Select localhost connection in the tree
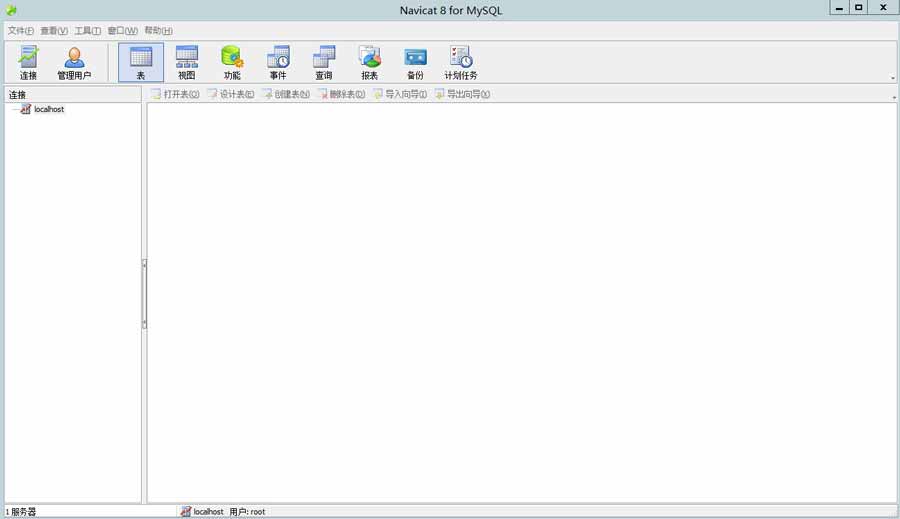Viewport: 900px width, 519px height. pos(49,109)
